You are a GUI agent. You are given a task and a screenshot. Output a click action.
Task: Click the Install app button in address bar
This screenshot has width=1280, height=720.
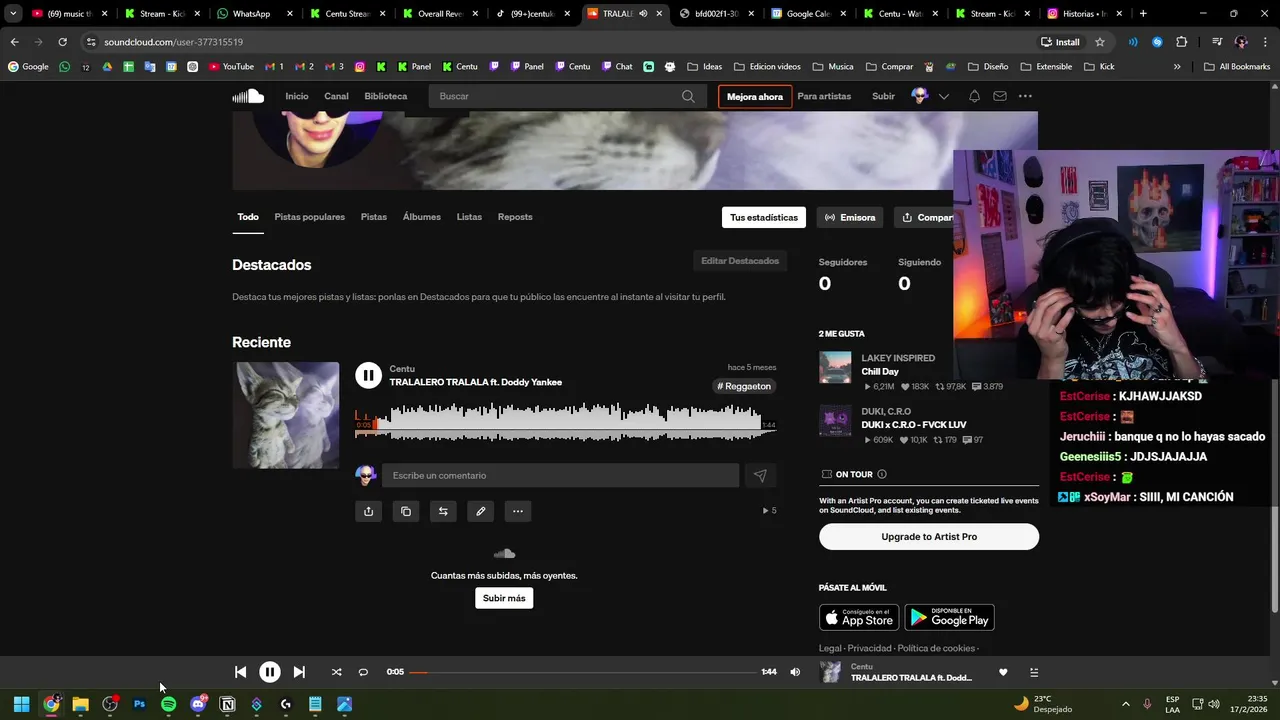tap(1060, 42)
